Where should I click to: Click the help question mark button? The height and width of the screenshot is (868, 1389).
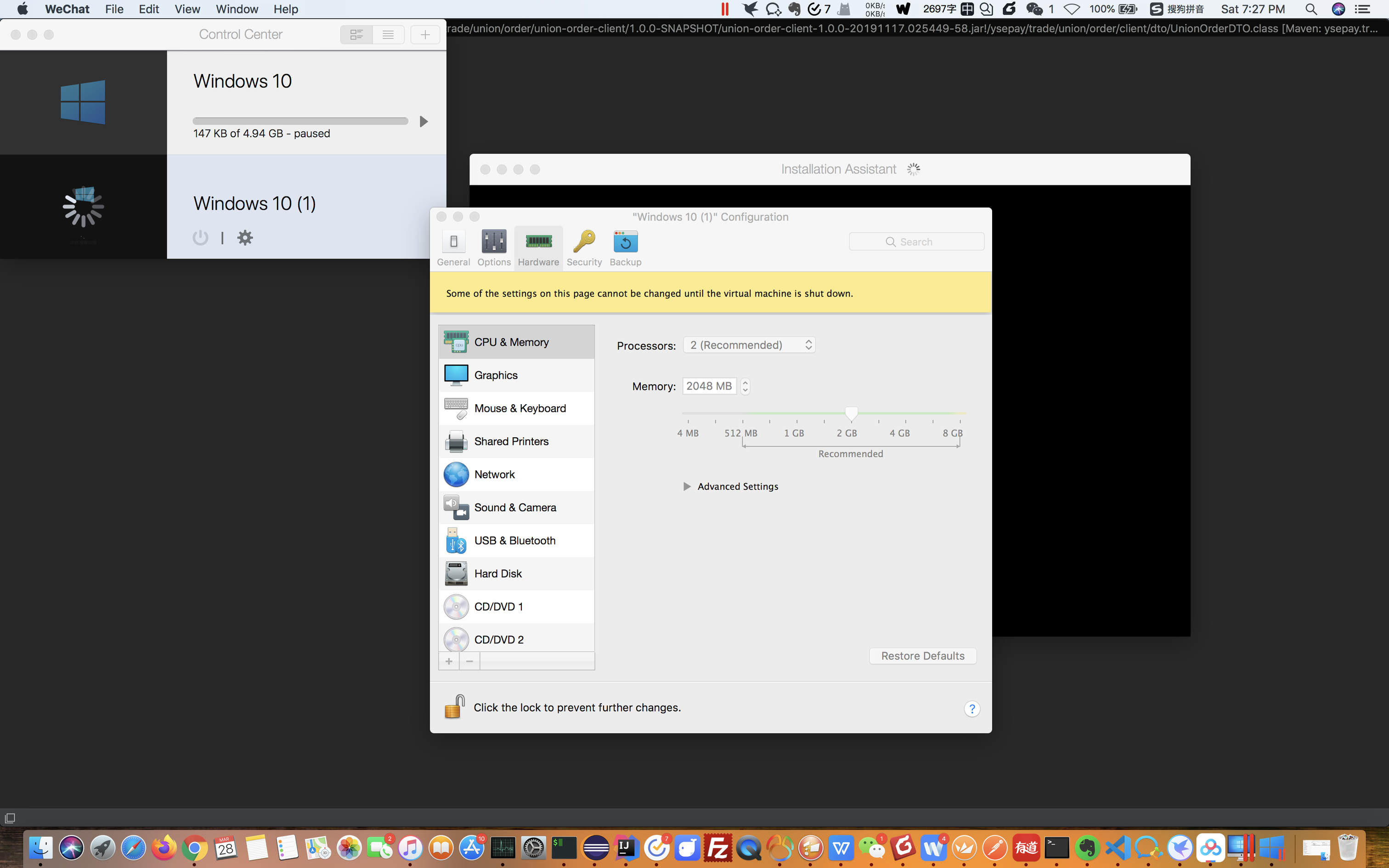click(972, 708)
